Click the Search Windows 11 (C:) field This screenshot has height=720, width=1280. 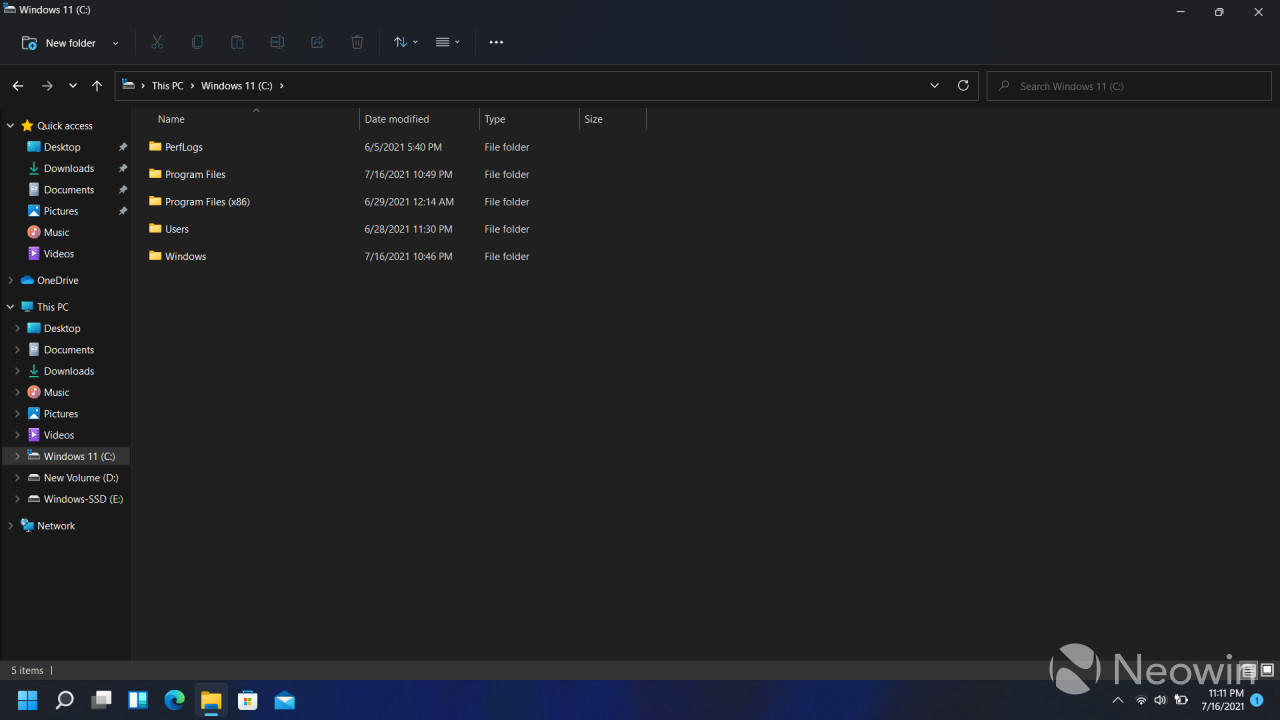(x=1130, y=86)
